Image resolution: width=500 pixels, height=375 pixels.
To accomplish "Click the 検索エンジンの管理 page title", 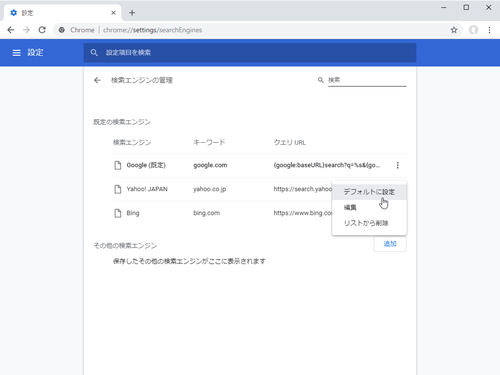I will (x=142, y=80).
